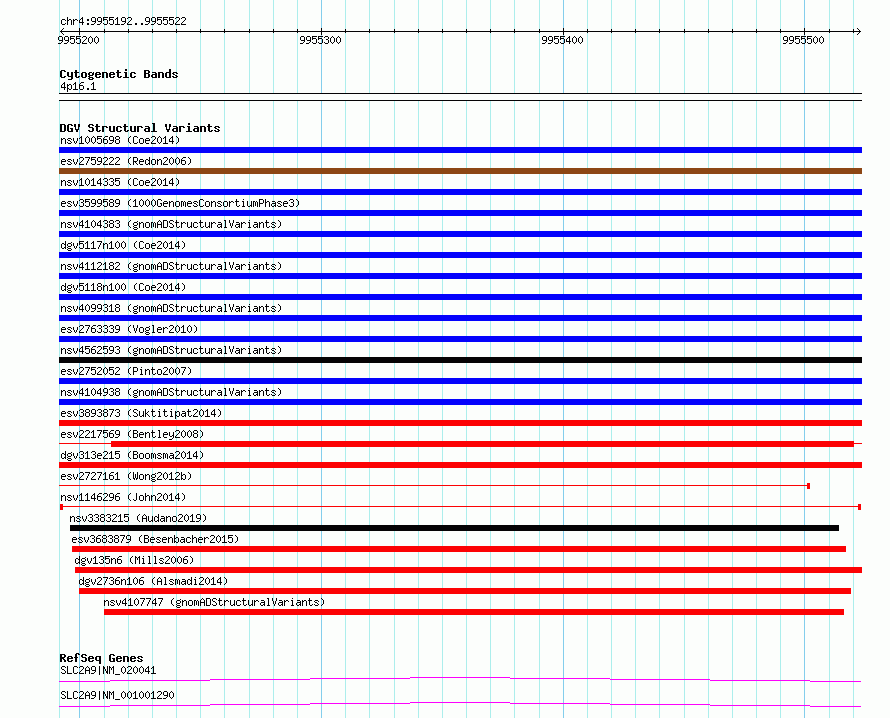
Task: Click nsv4104938 (gnomADStructuralVariants) label
Action: 171,392
